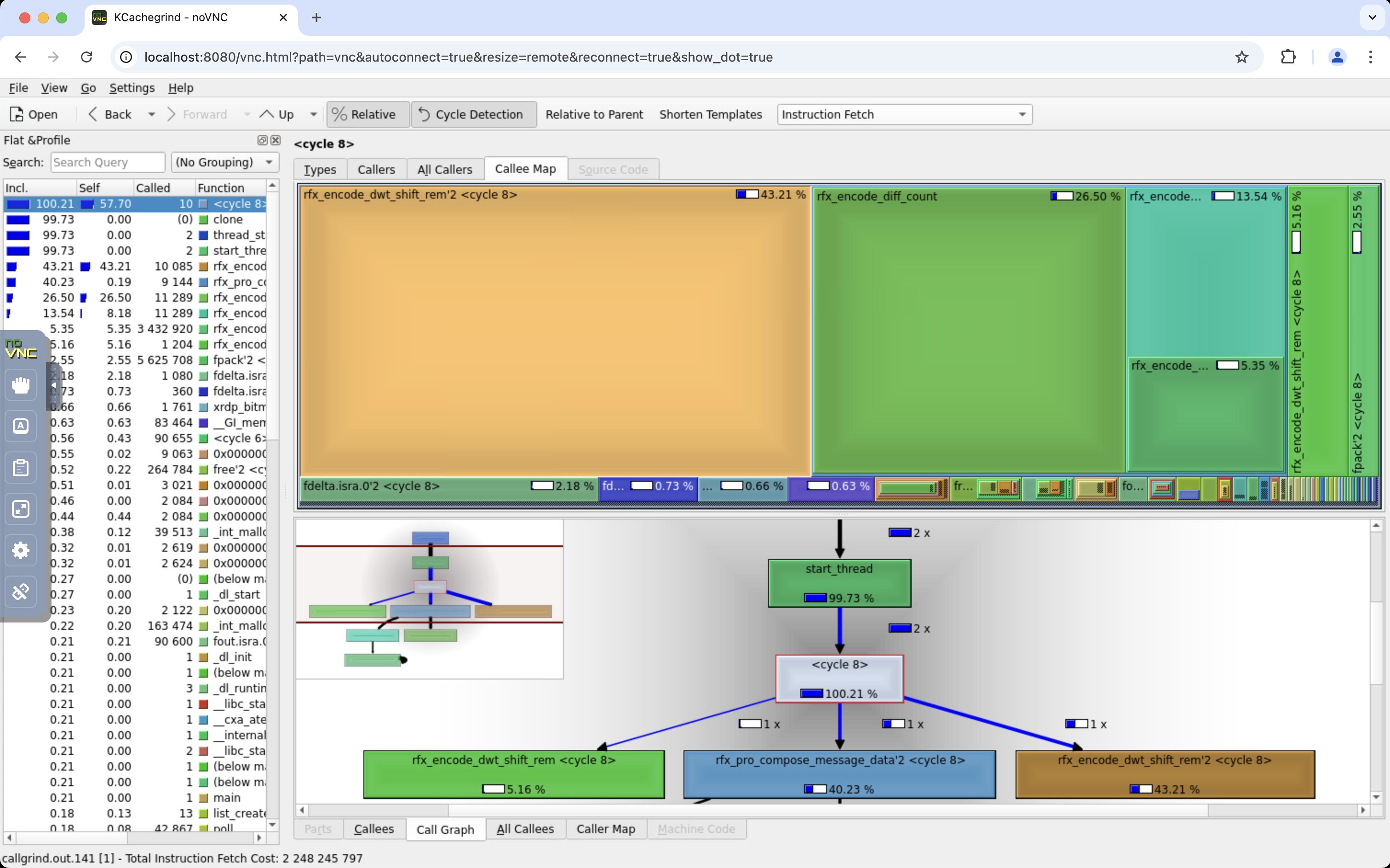Click the Back navigation arrow
The width and height of the screenshot is (1390, 868).
(109, 114)
